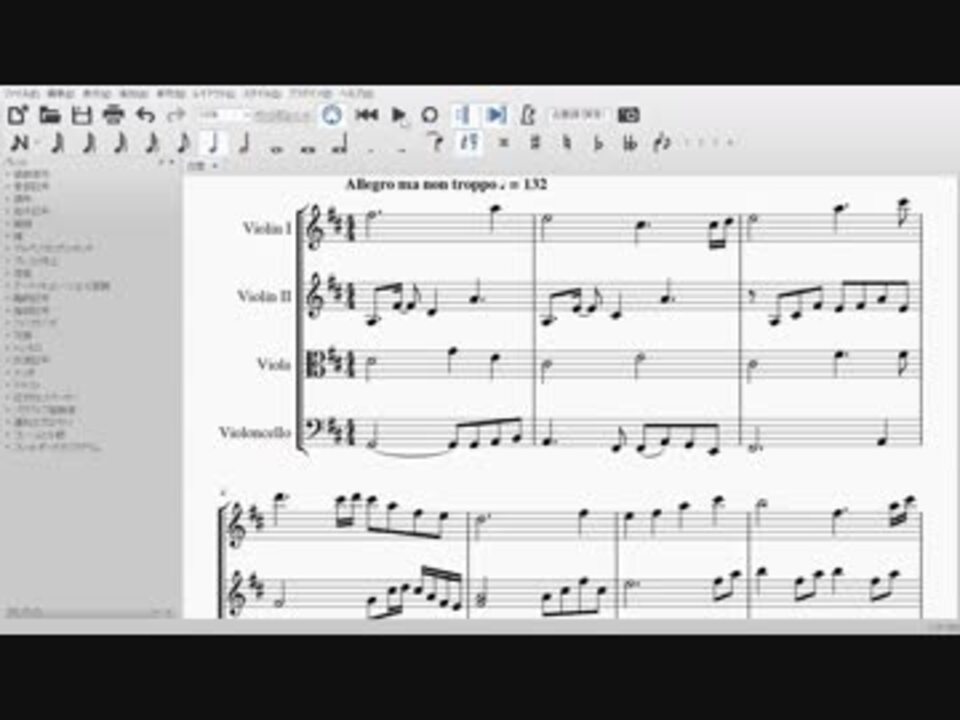960x720 pixels.
Task: Expand the 拍子記号 time signatures palette
Action: pyautogui.click(x=32, y=211)
